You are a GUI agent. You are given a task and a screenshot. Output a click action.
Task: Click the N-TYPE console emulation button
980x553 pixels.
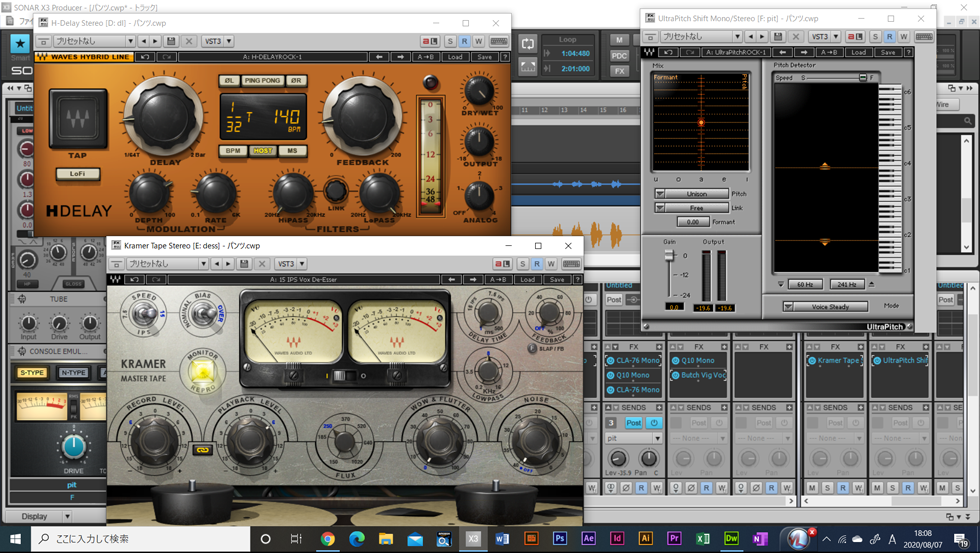pyautogui.click(x=73, y=372)
